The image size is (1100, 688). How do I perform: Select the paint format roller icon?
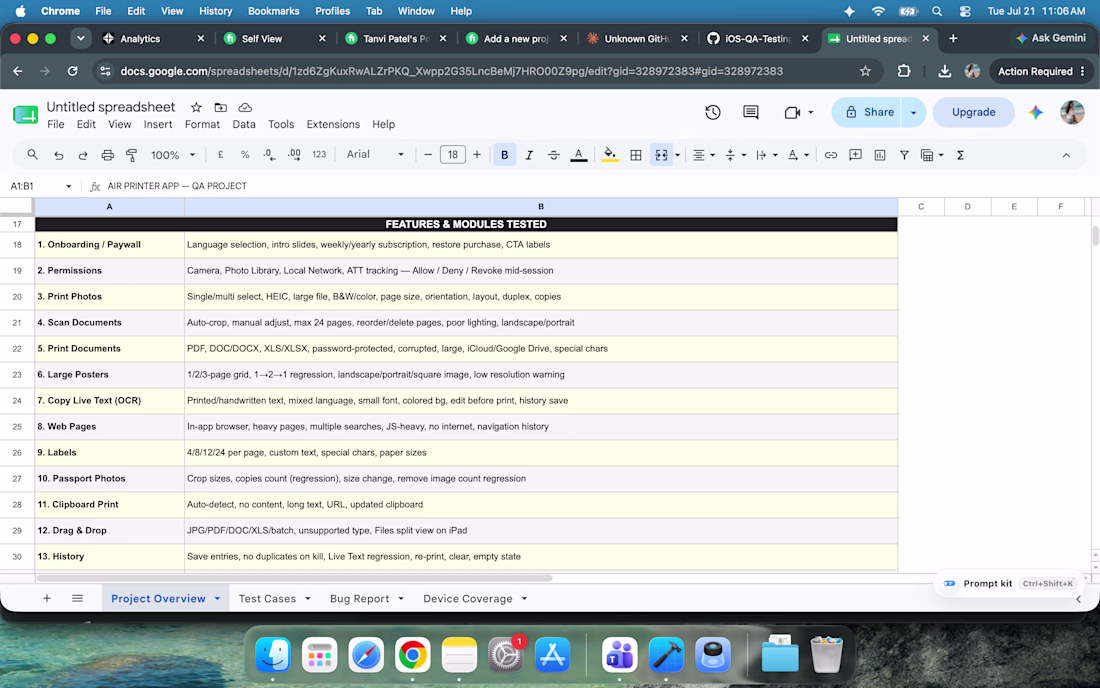pos(131,155)
